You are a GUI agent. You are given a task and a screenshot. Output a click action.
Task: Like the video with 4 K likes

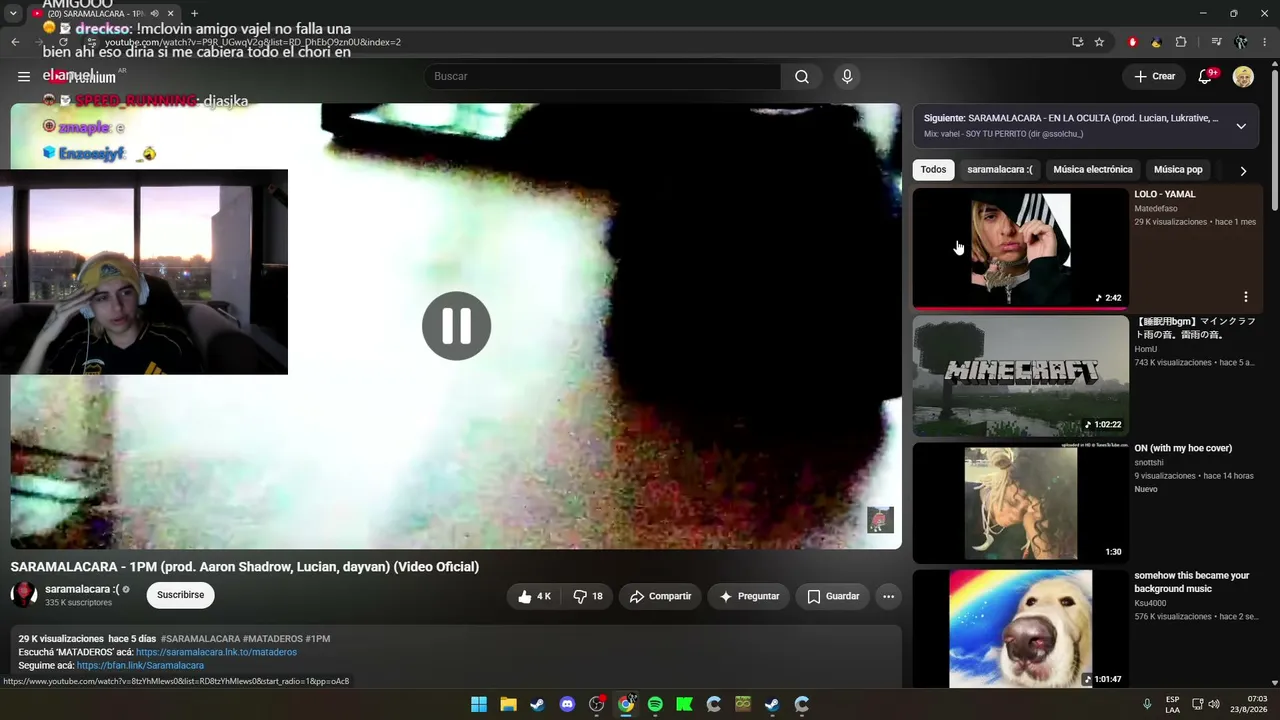[535, 596]
